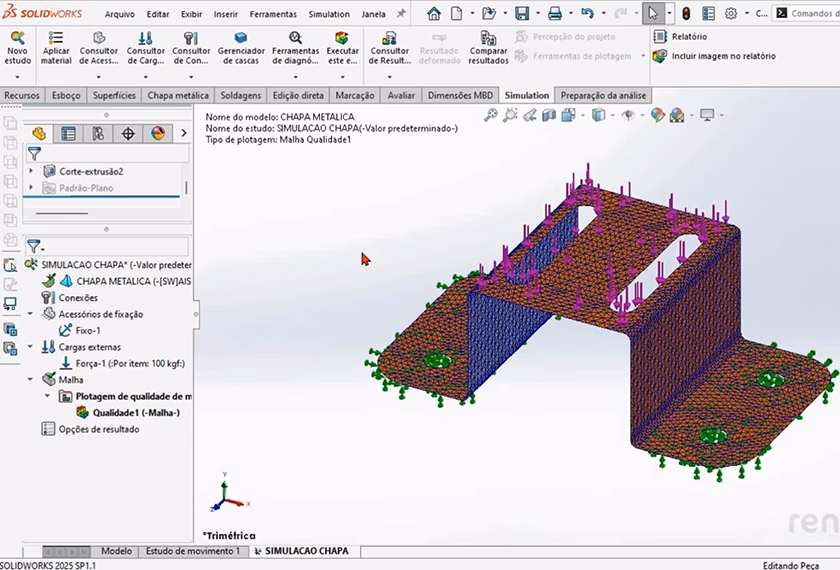Switch to the Chapa metálica tab
840x570 pixels.
178,95
